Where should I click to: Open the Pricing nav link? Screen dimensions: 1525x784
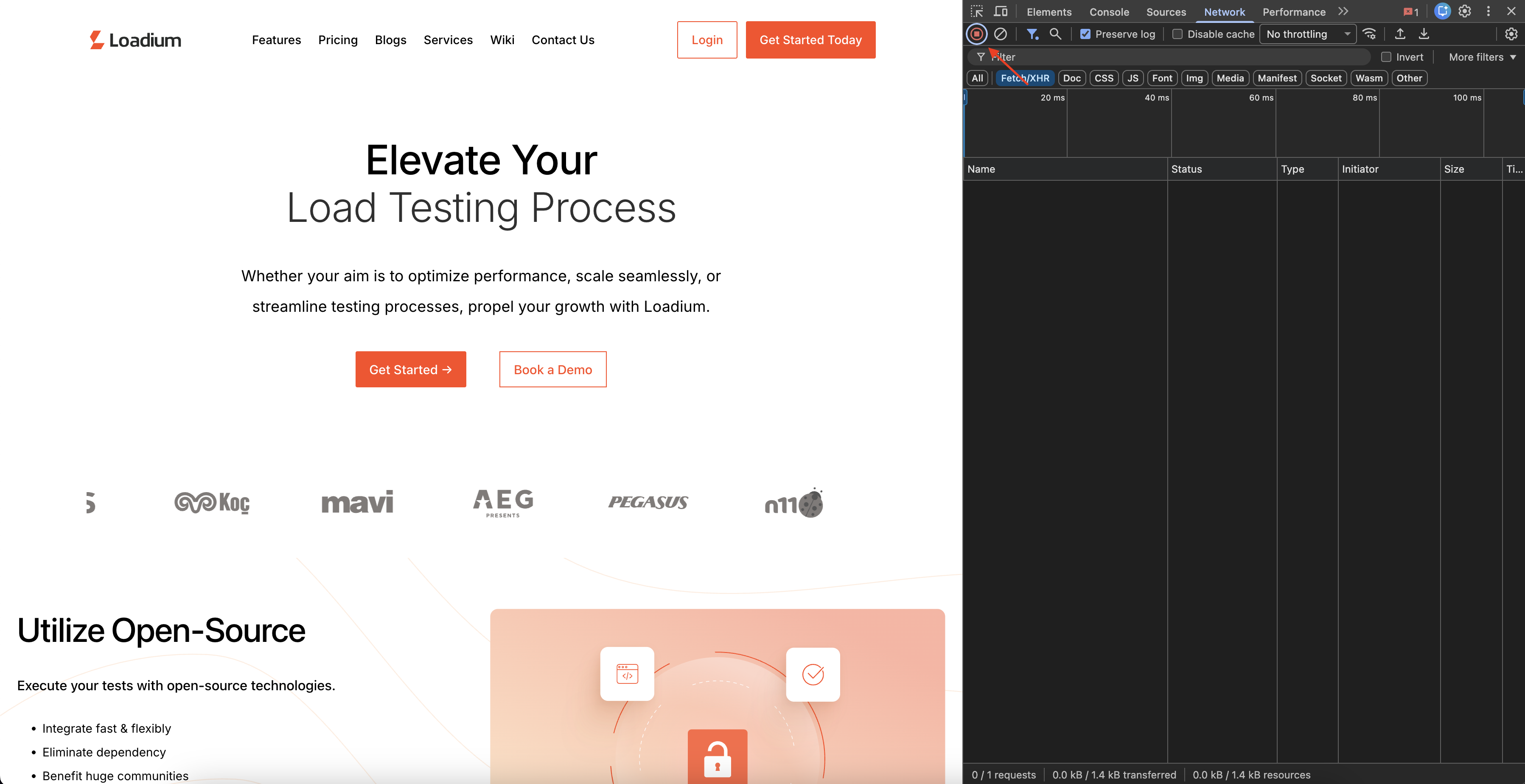(x=337, y=40)
